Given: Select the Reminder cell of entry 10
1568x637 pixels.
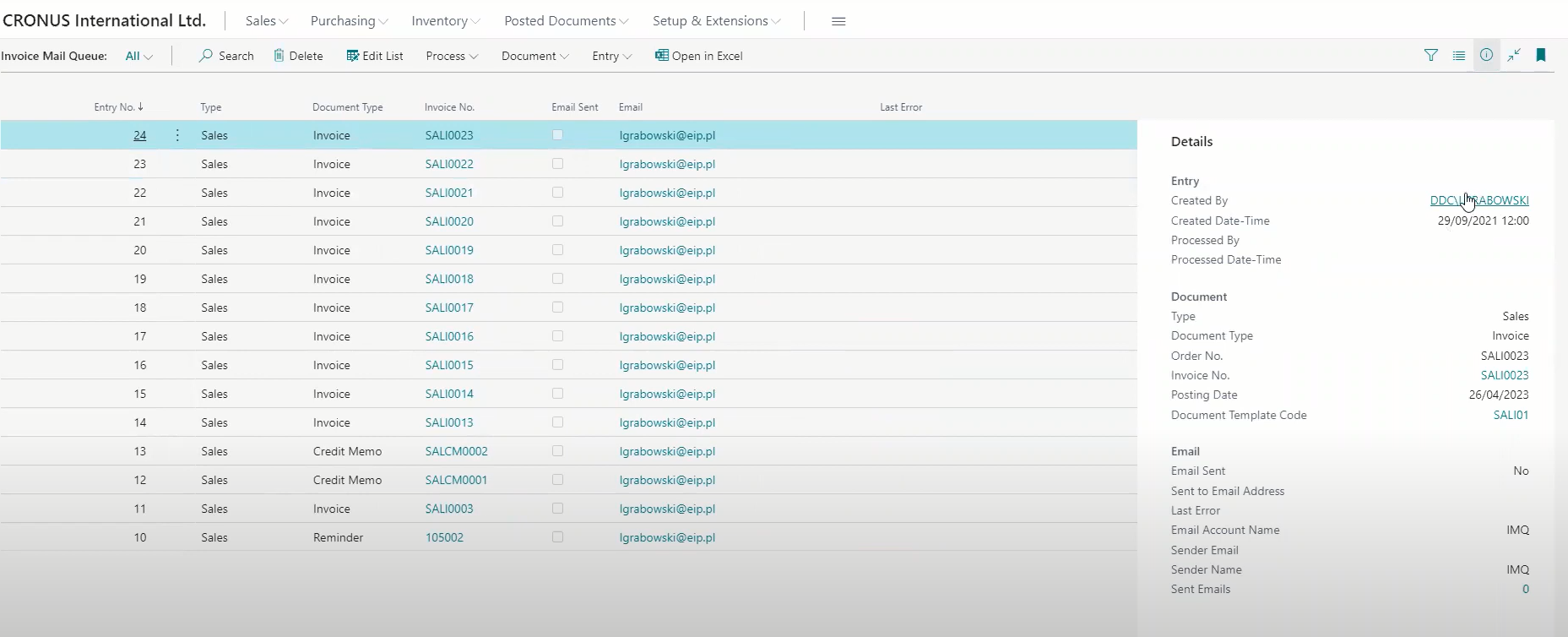Looking at the screenshot, I should click(338, 537).
